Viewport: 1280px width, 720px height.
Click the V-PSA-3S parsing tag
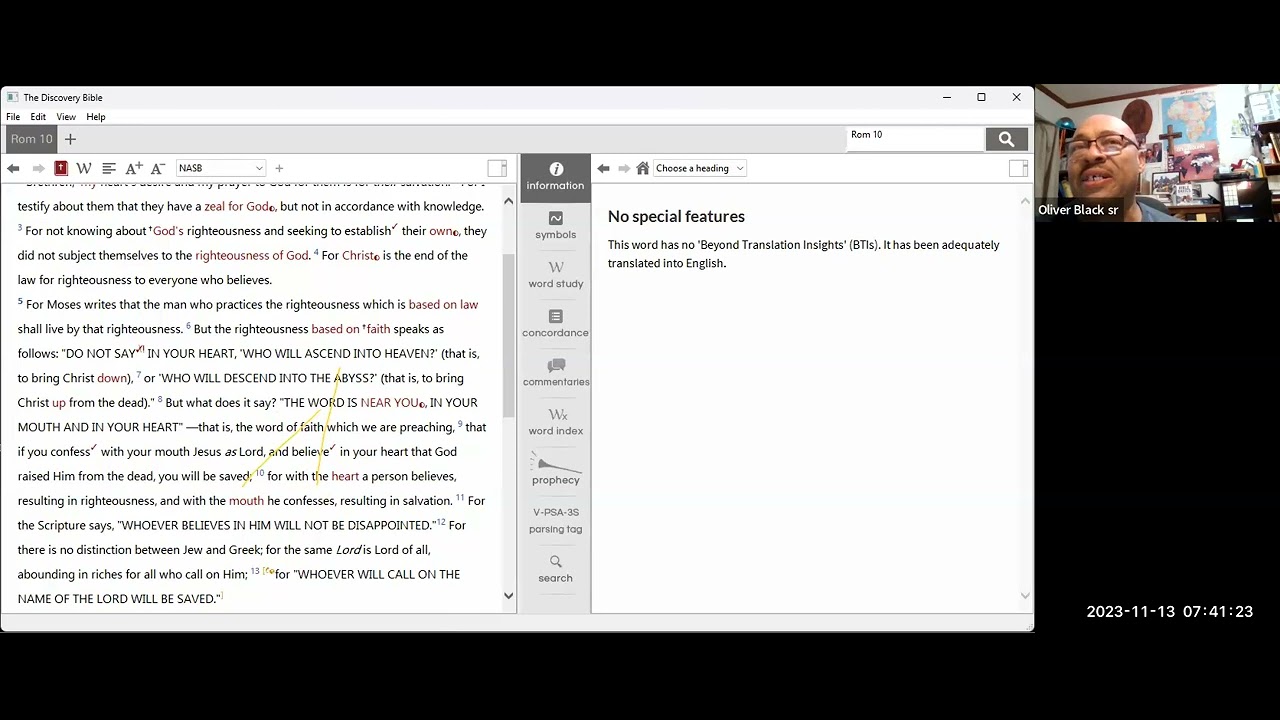tap(555, 520)
